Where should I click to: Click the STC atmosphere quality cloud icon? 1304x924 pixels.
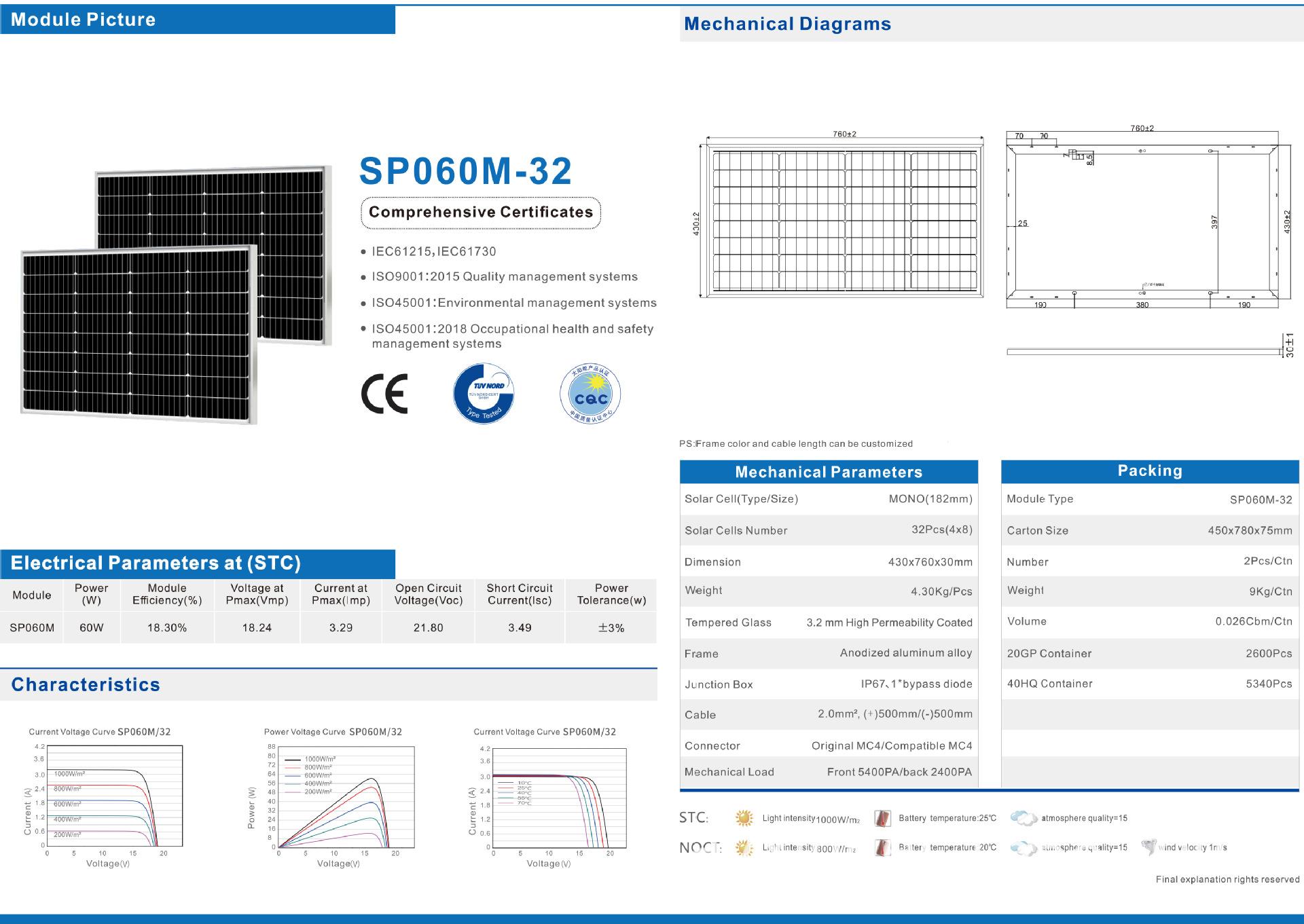coord(1024,818)
